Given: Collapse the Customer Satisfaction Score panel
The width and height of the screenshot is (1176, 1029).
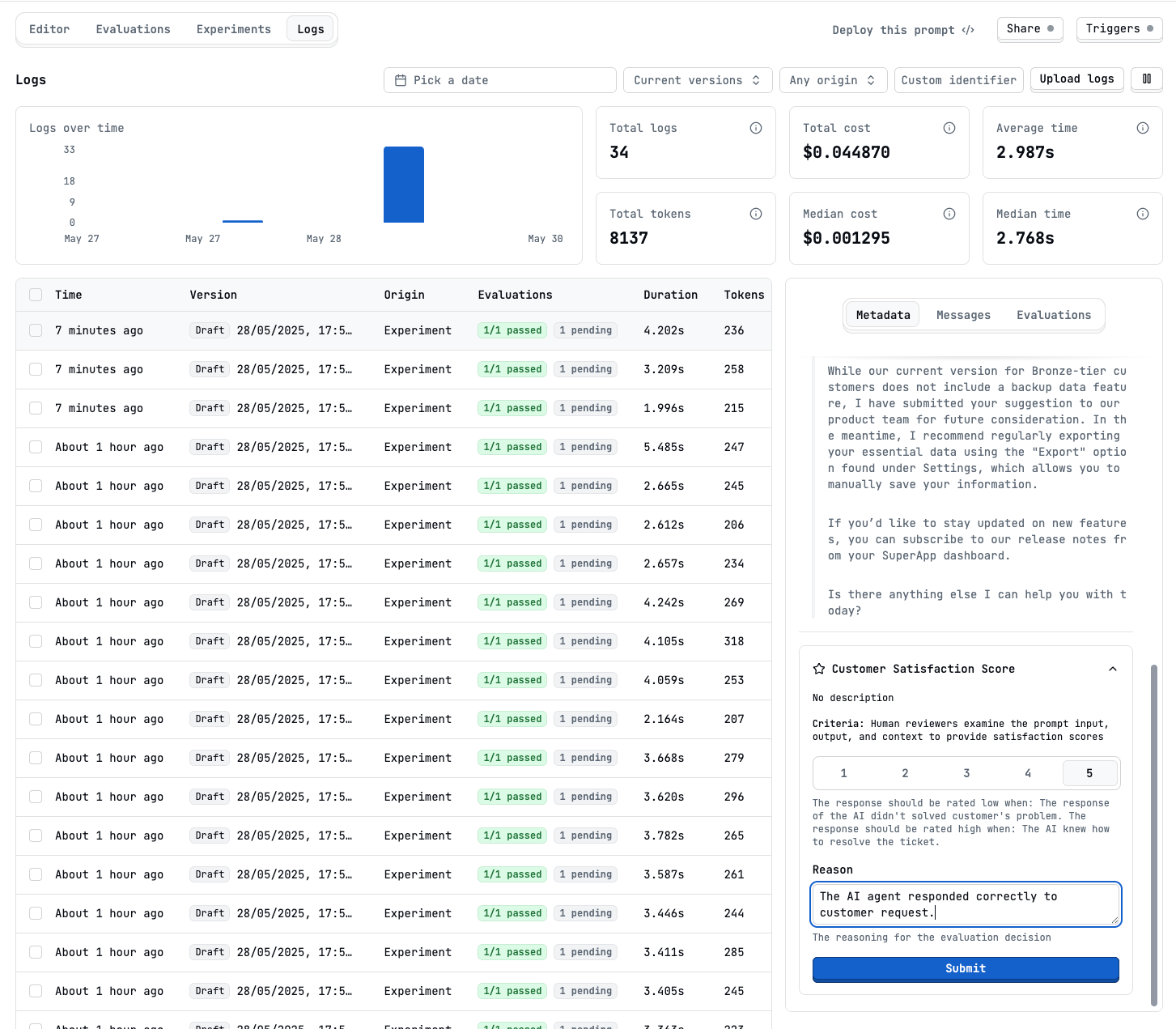Looking at the screenshot, I should [1112, 669].
